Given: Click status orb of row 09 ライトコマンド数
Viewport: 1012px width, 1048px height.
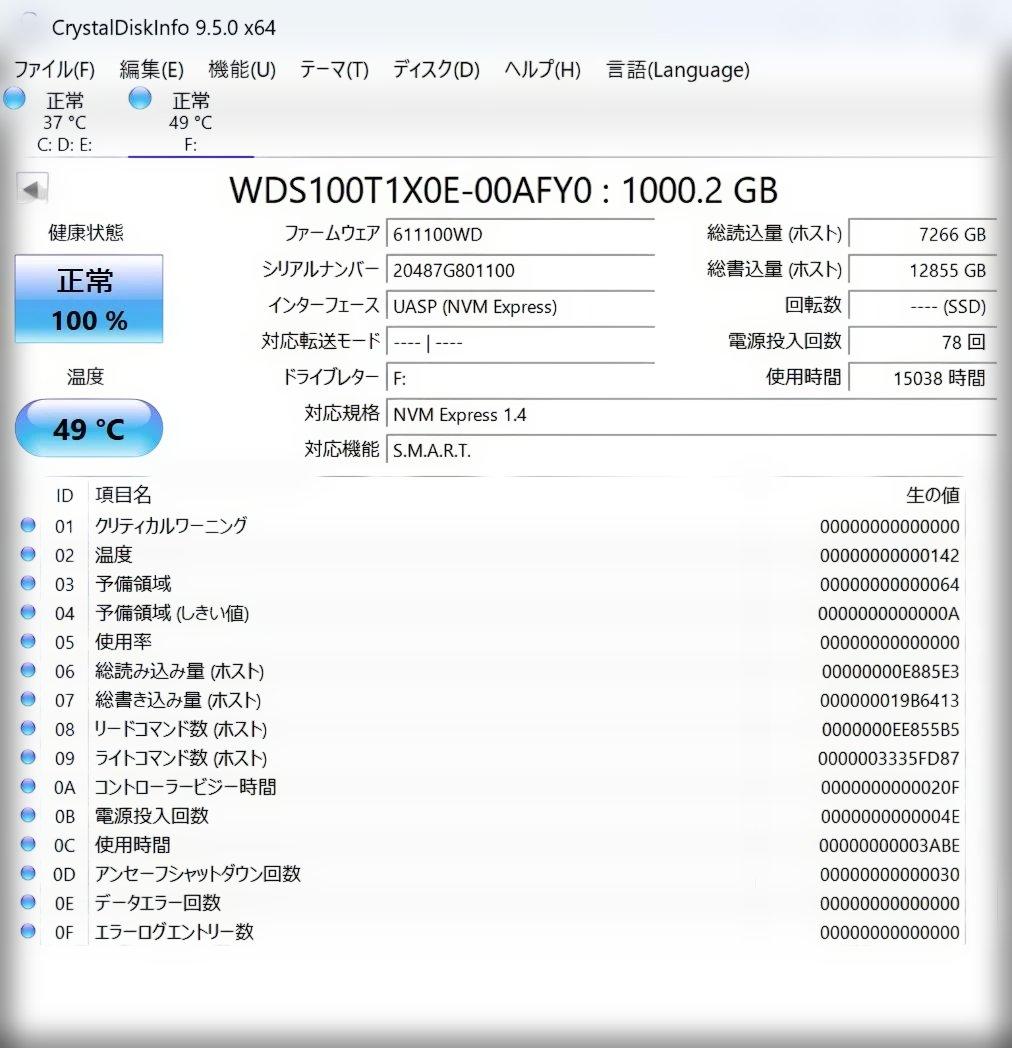Looking at the screenshot, I should click(28, 757).
